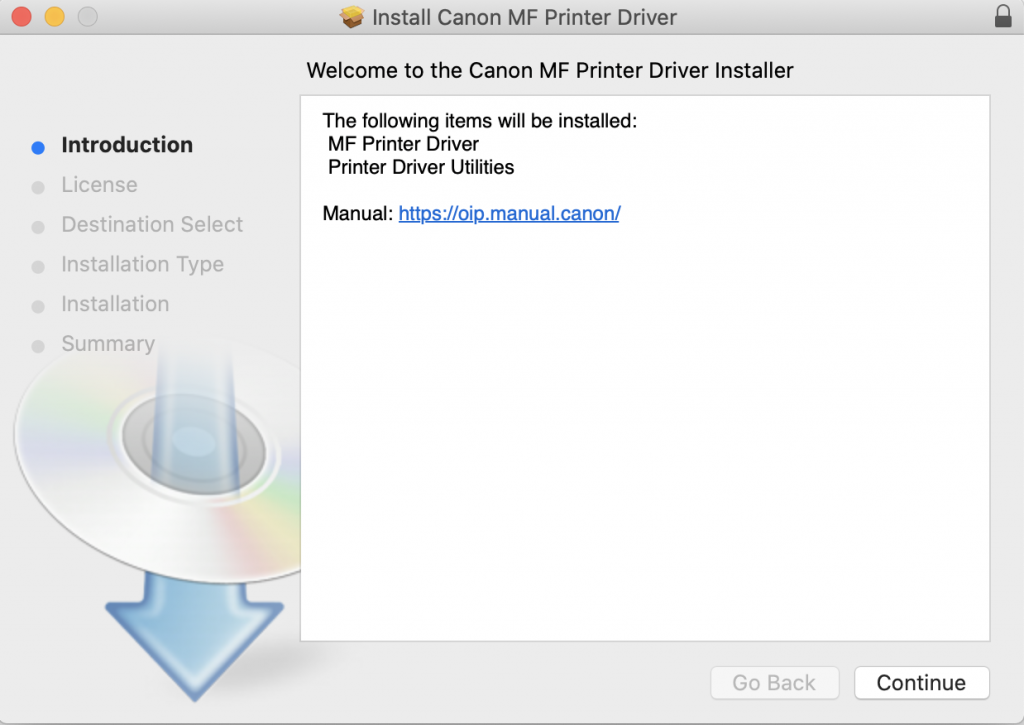Click the License step bullet

tap(38, 187)
